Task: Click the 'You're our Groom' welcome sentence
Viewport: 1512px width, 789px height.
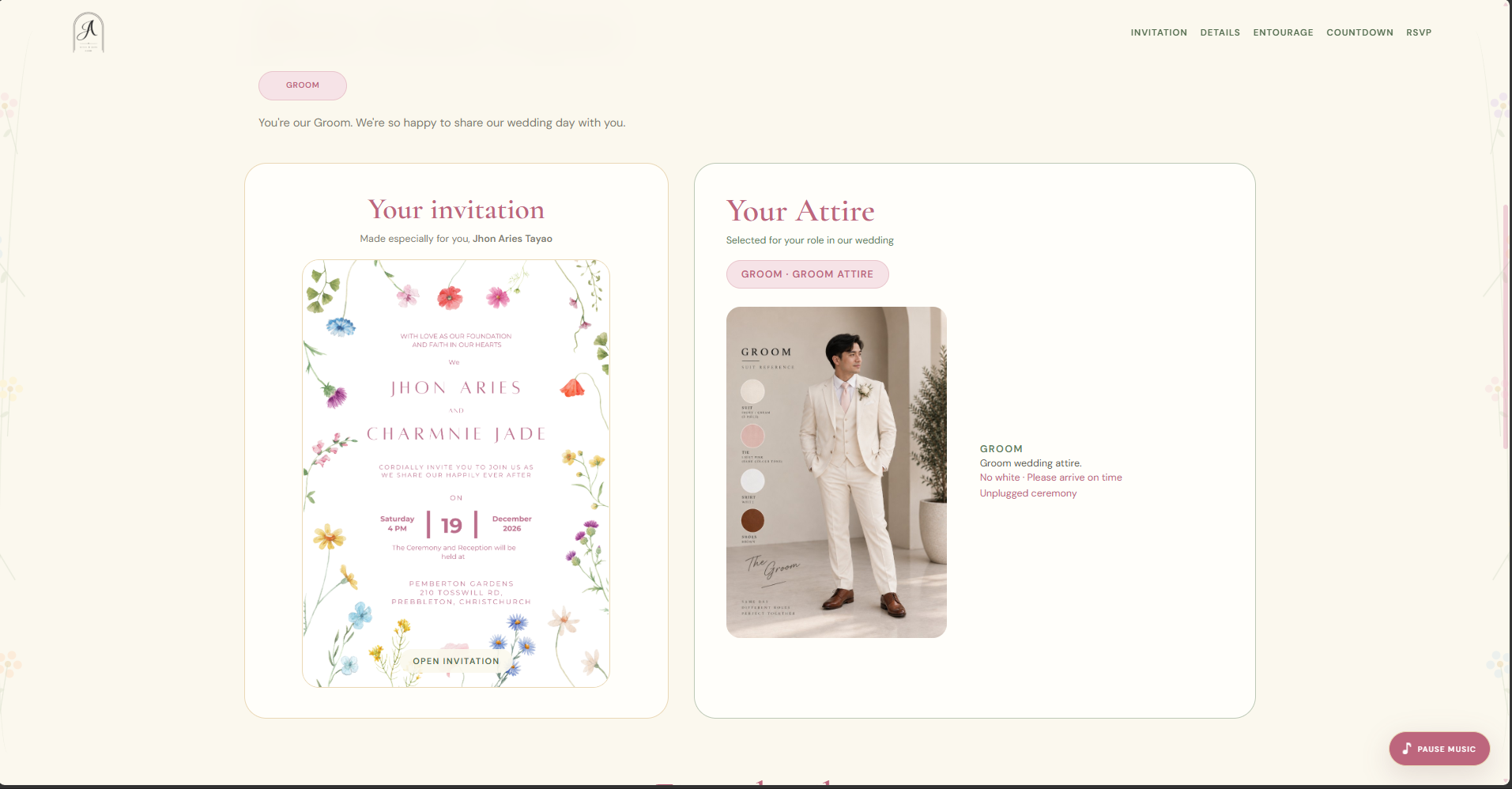Action: 442,123
